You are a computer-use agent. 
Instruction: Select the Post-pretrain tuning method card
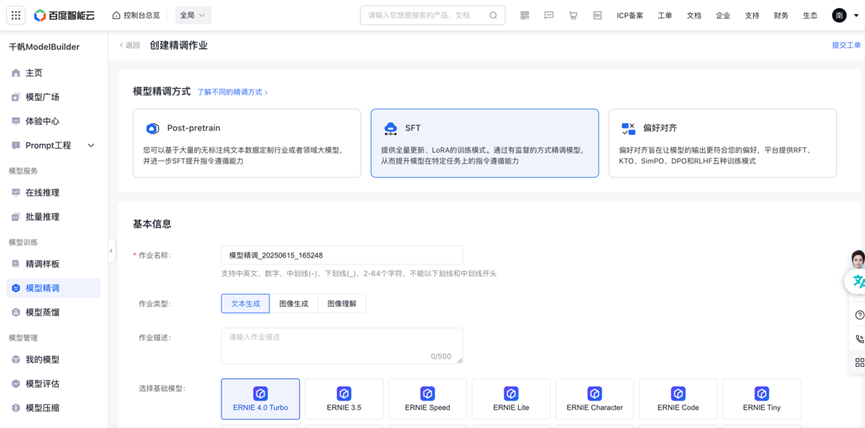point(247,143)
